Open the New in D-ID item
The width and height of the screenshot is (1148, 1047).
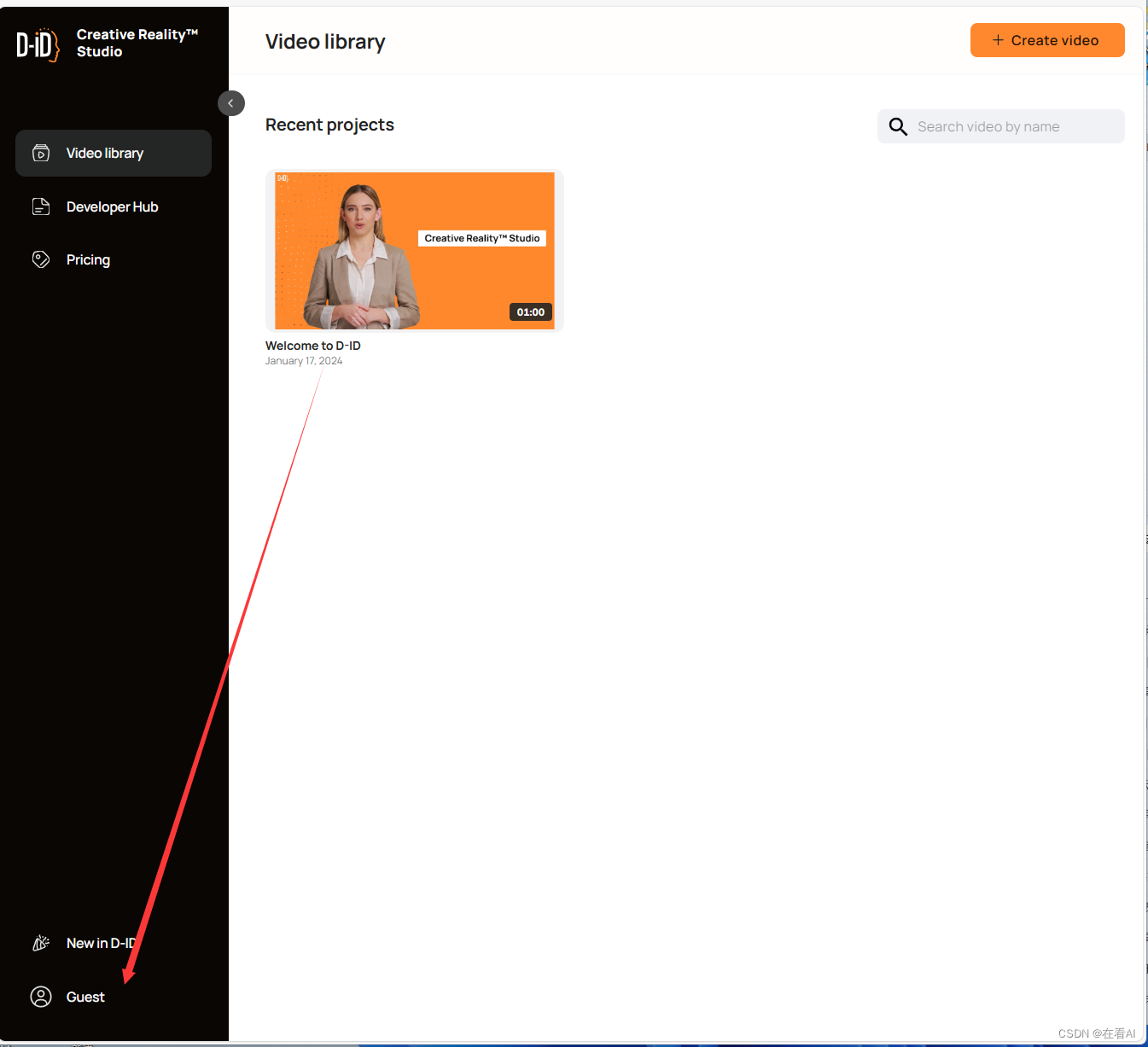pyautogui.click(x=102, y=943)
